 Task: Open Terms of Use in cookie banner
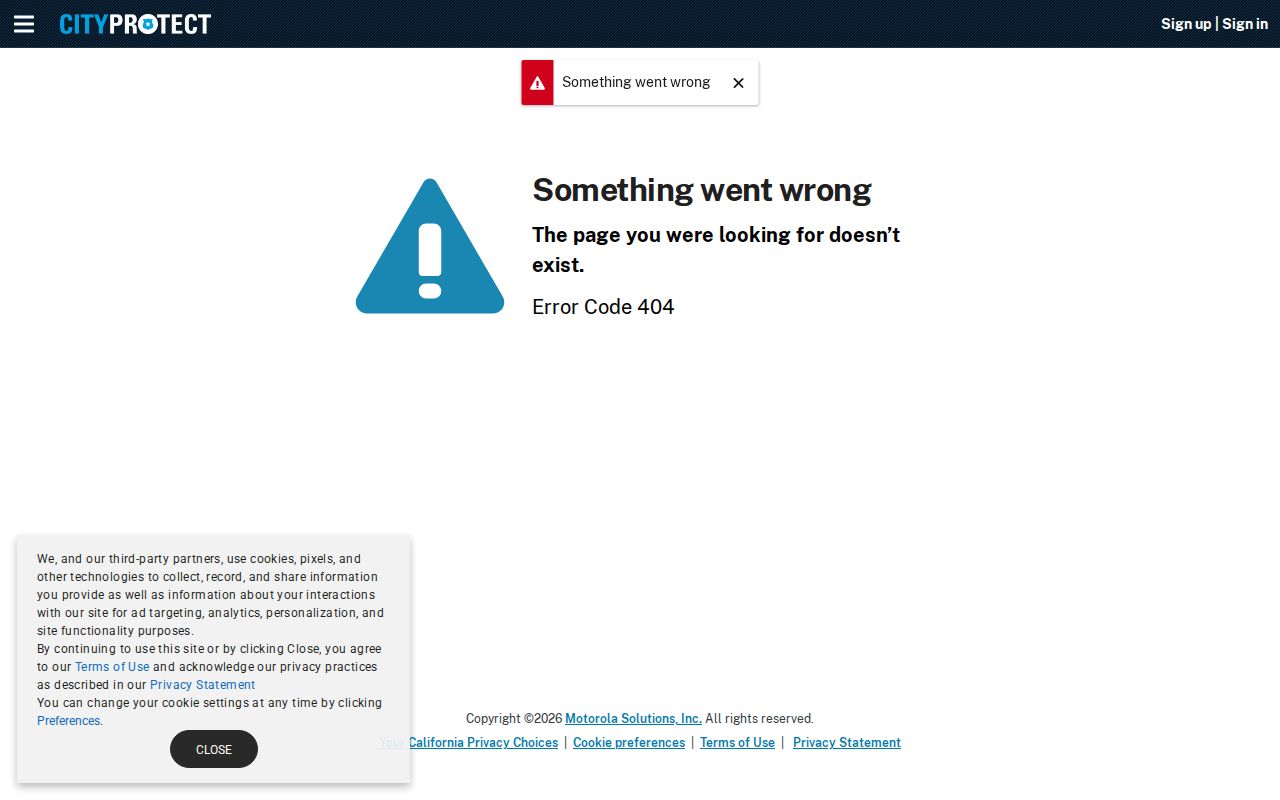pos(112,667)
